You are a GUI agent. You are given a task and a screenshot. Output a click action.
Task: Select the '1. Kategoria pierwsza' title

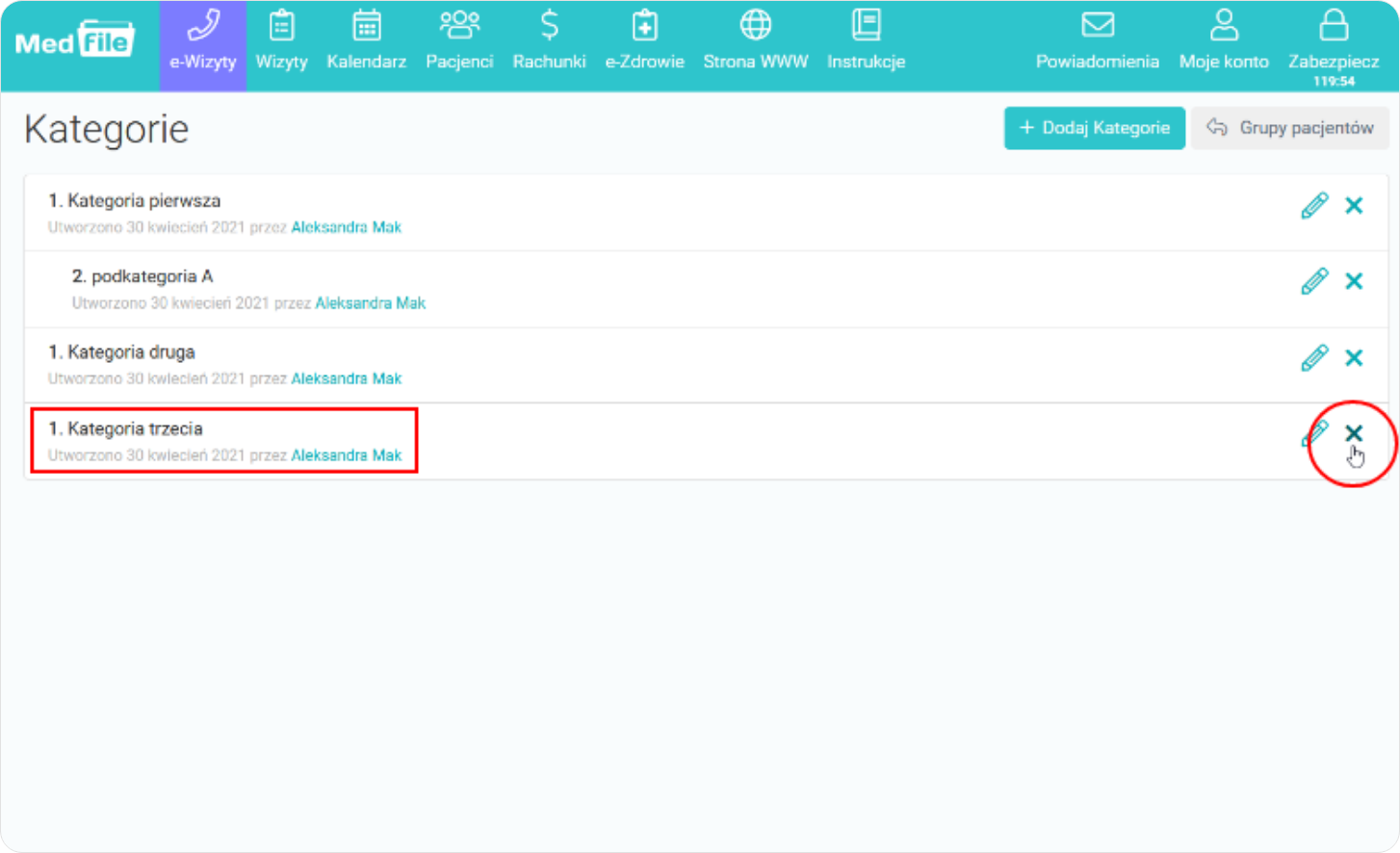[135, 201]
